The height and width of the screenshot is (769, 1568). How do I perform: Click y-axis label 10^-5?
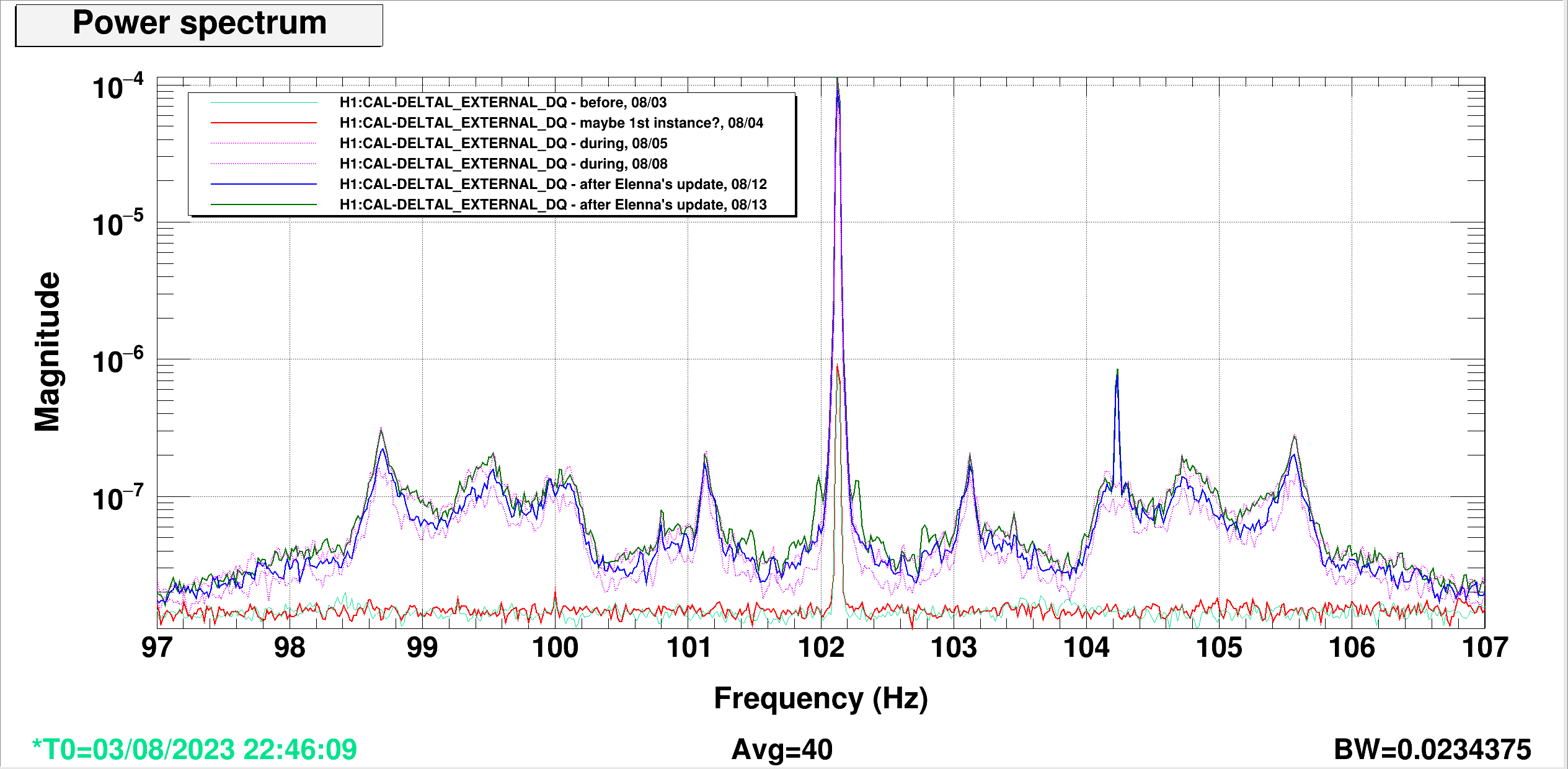[118, 223]
